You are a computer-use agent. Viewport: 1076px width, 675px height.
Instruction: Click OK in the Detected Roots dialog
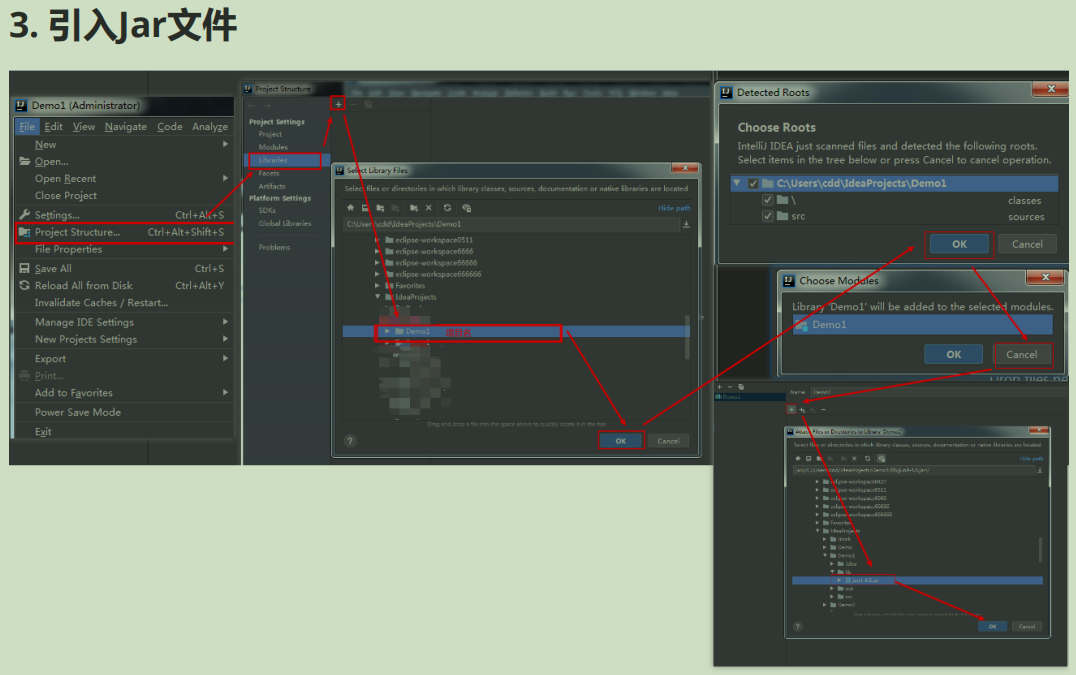(959, 244)
